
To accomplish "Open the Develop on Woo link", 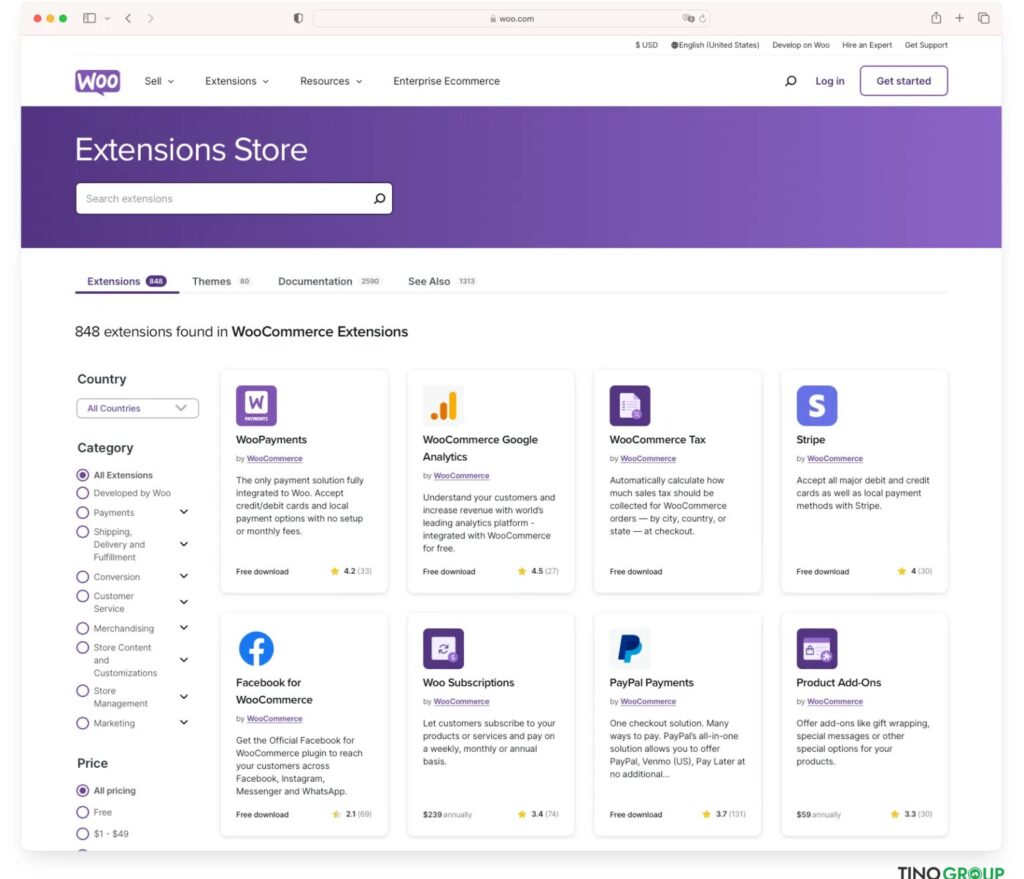I will tap(801, 45).
